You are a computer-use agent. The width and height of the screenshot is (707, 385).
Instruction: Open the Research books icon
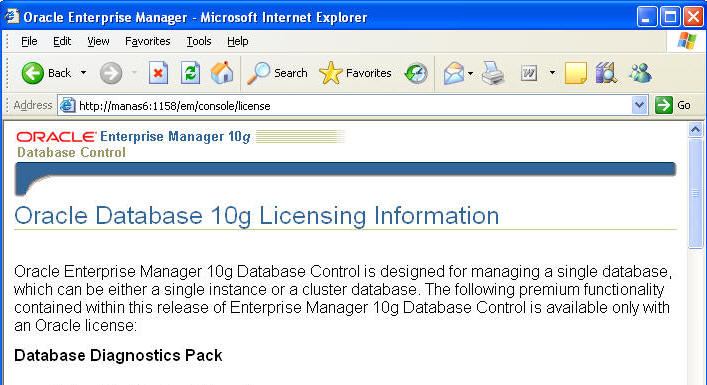pos(606,73)
